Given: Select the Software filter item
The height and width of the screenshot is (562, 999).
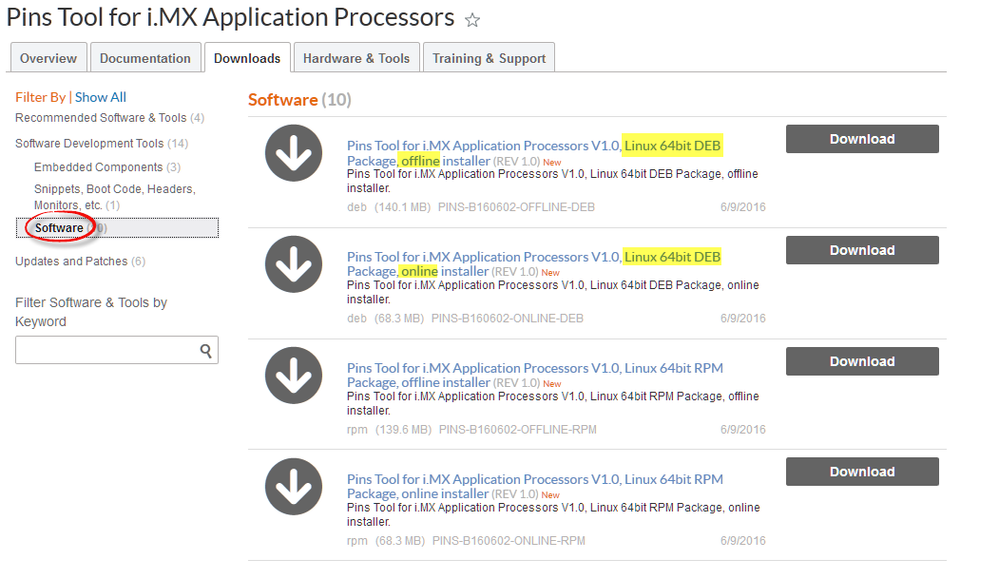Looking at the screenshot, I should click(x=117, y=228).
